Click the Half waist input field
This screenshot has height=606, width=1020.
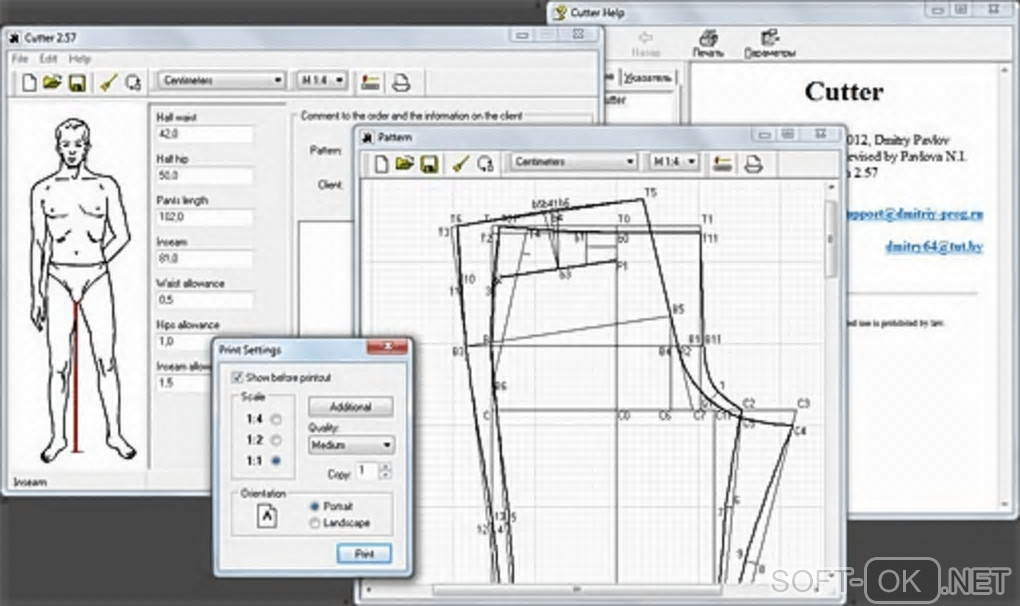[x=204, y=134]
